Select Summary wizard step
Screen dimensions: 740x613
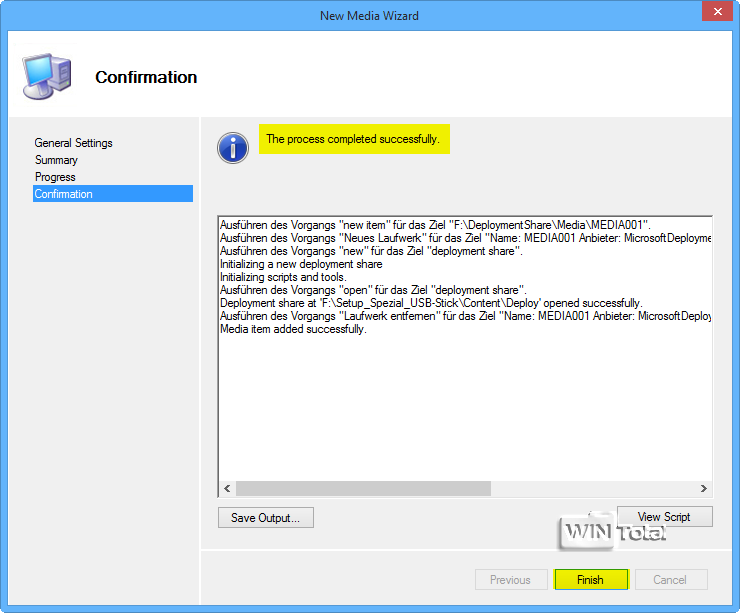point(56,160)
